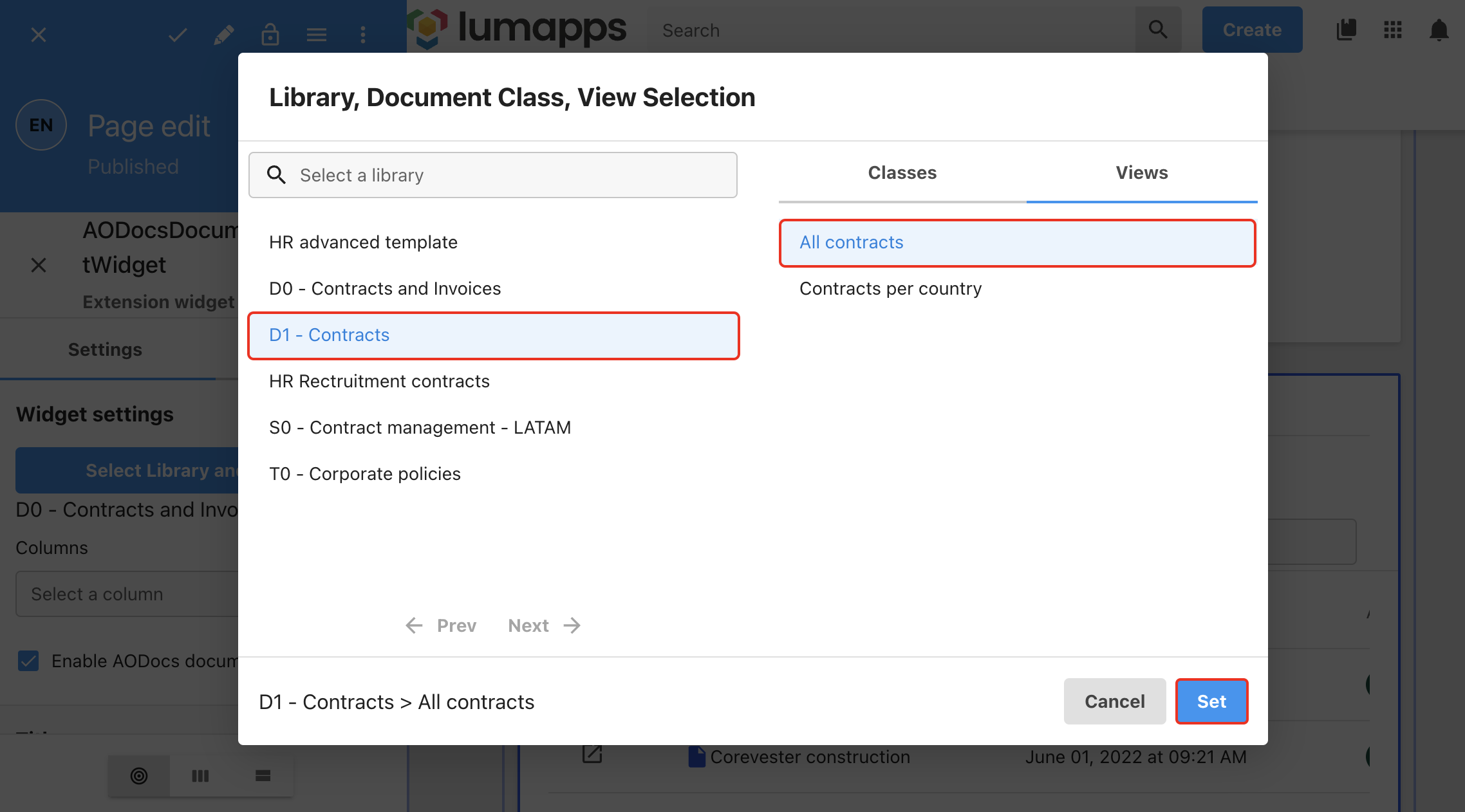Screen dimensions: 1465x812
Task: Click the Select Library and View button
Action: click(127, 470)
